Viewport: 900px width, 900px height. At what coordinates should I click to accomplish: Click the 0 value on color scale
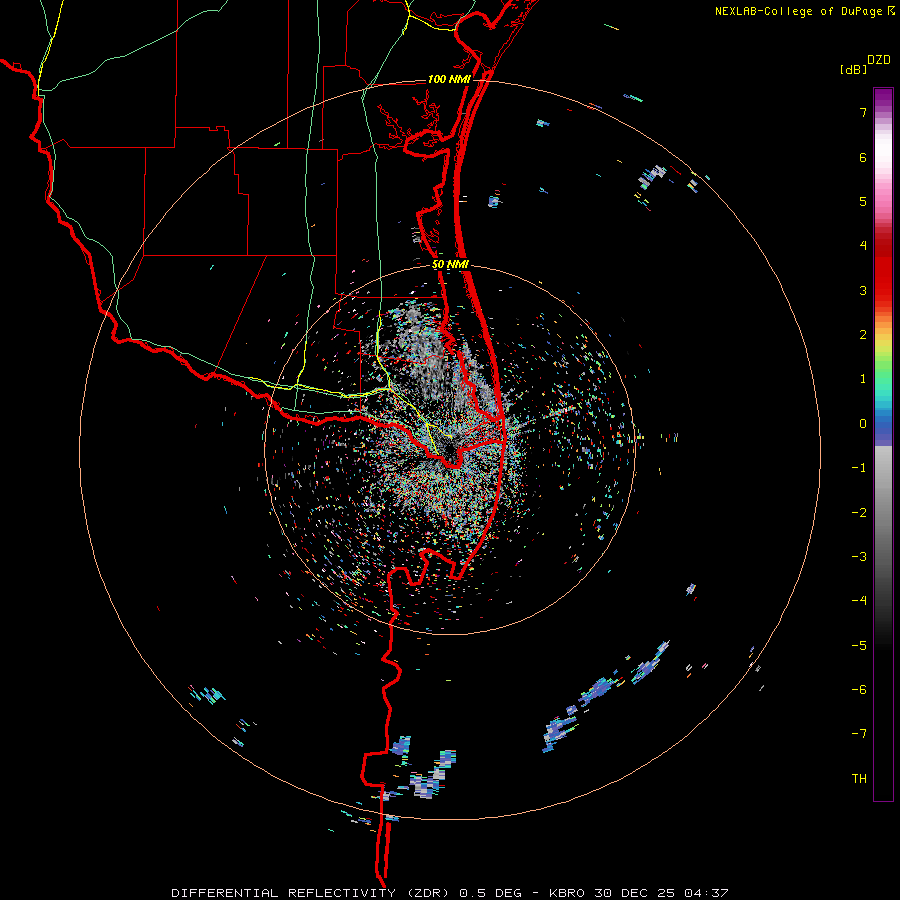[863, 424]
